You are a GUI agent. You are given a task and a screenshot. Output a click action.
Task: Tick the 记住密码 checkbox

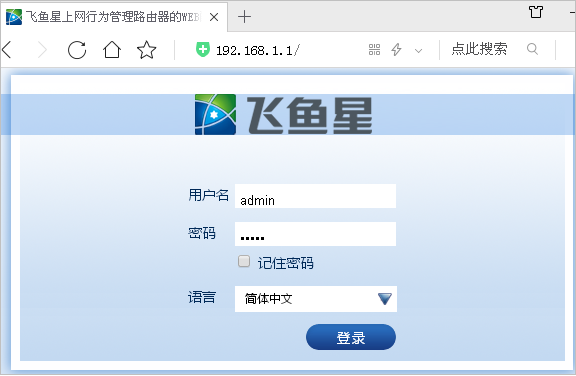click(244, 261)
